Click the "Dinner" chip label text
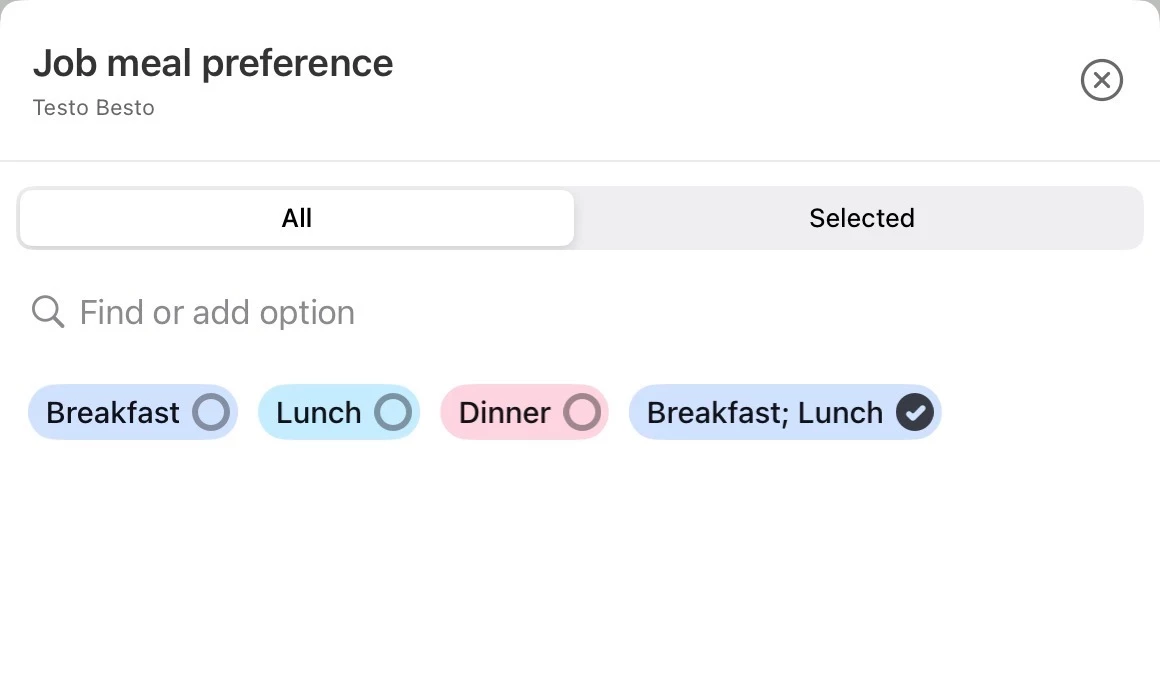1160x676 pixels. tap(504, 413)
